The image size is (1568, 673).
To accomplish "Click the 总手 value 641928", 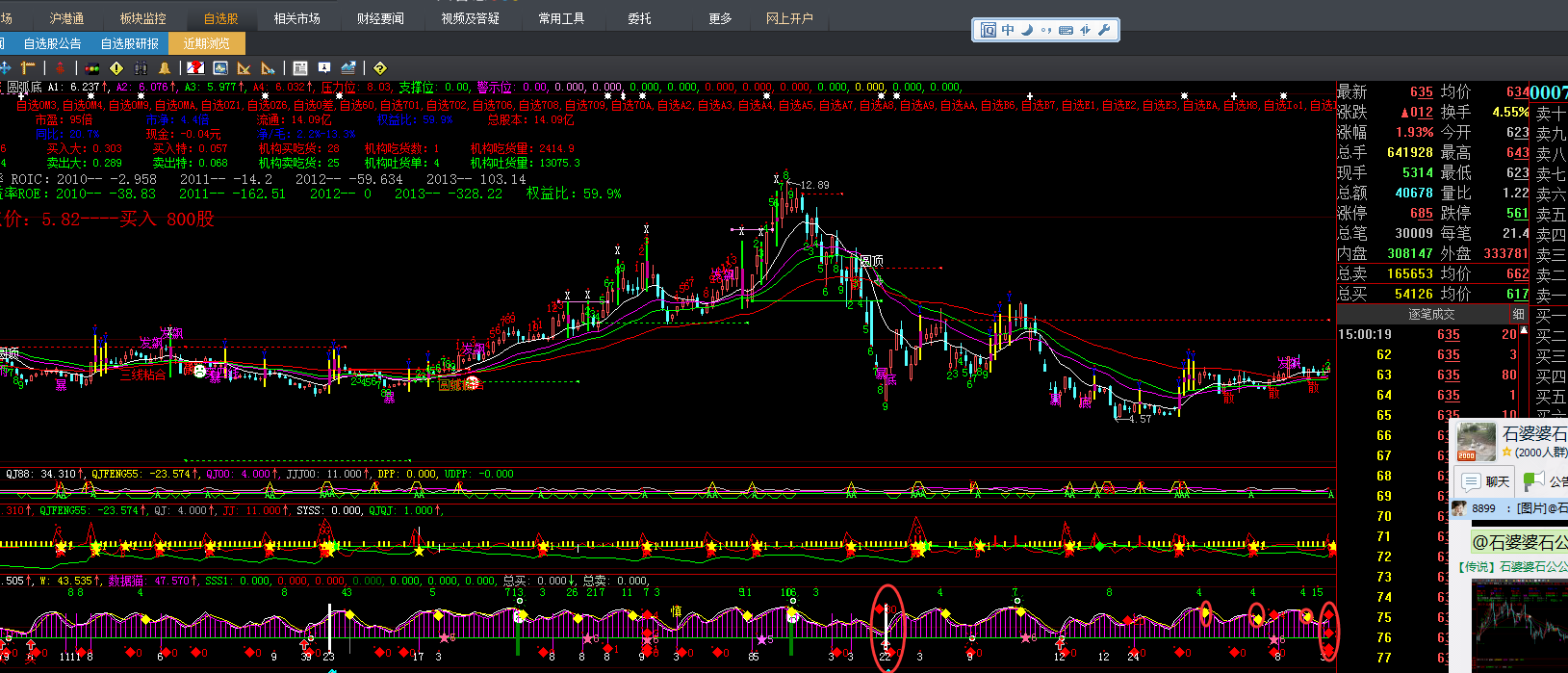I will coord(1410,152).
